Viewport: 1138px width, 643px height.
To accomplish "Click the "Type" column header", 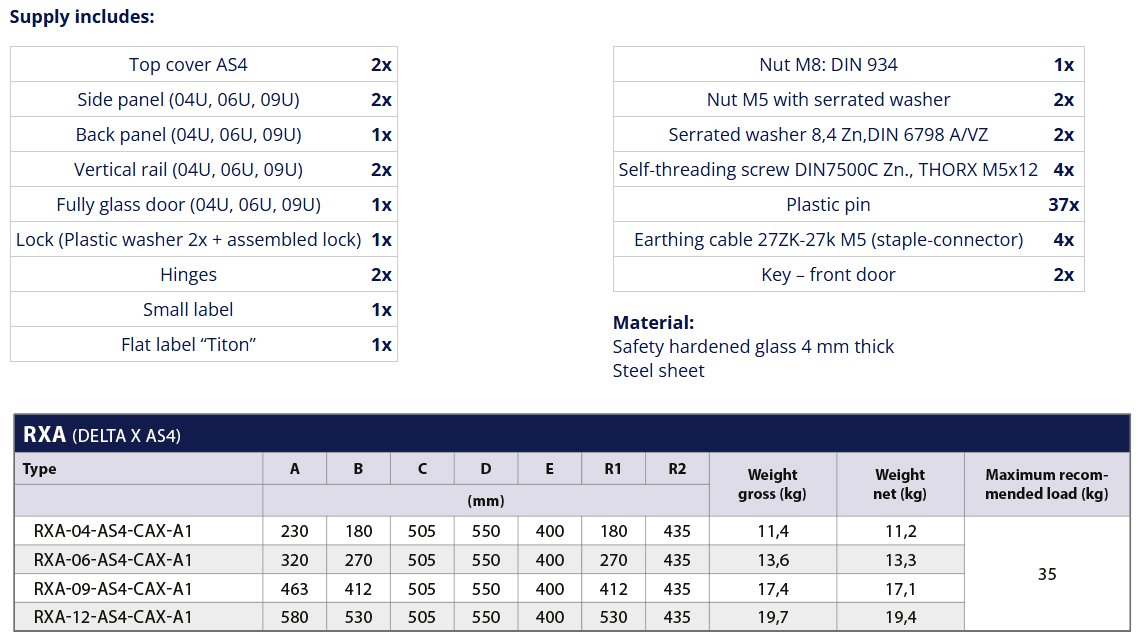I will coord(40,469).
